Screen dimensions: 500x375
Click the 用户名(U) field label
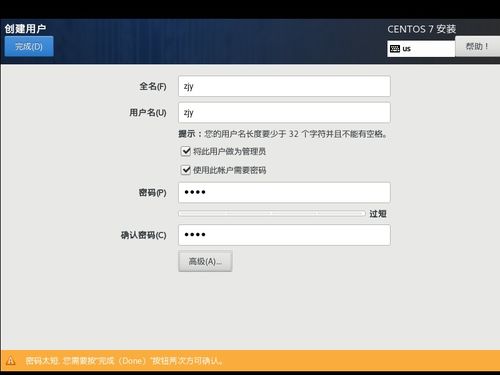click(x=148, y=113)
